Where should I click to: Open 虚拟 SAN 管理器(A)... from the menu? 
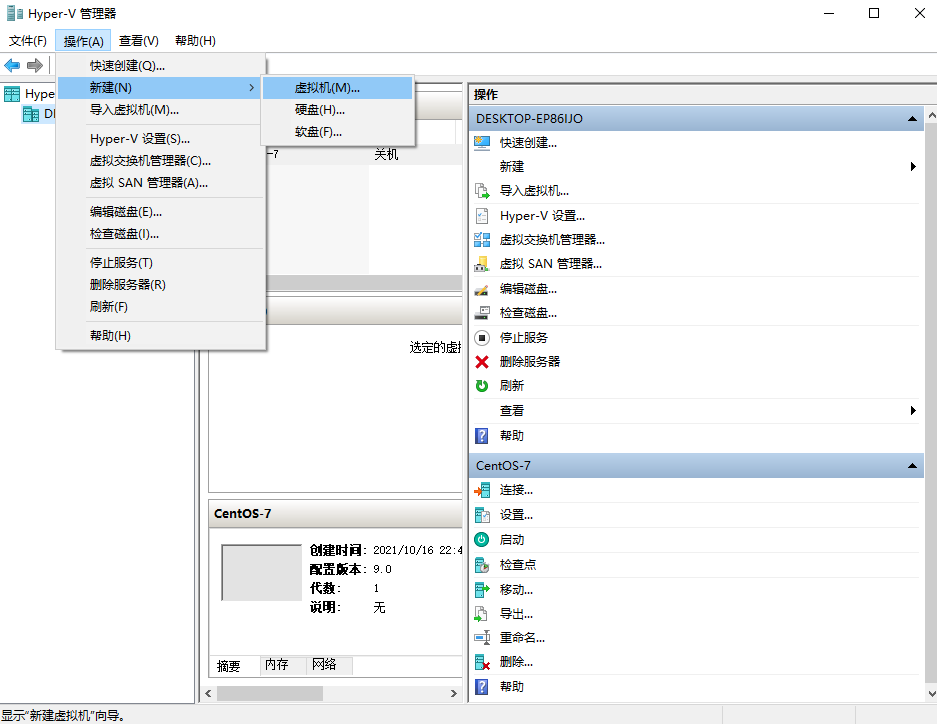(x=160, y=183)
